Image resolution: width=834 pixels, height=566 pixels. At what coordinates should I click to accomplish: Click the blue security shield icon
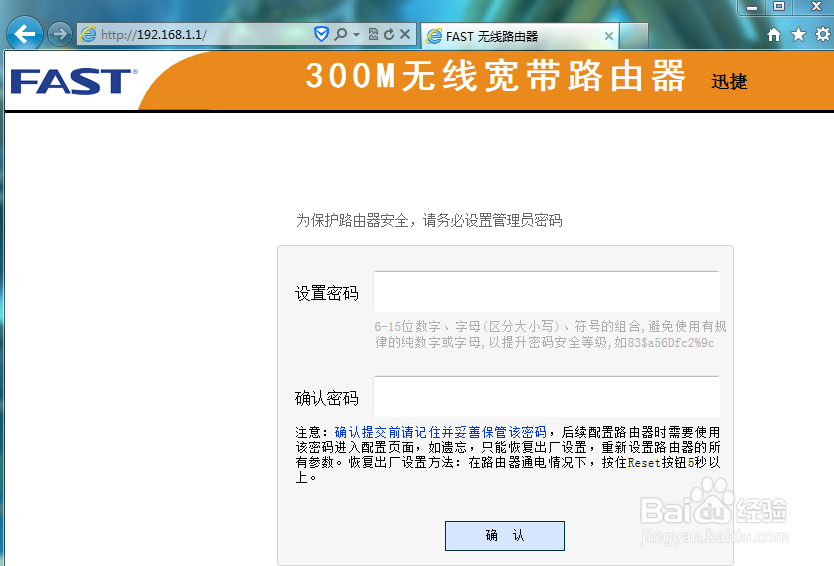321,34
